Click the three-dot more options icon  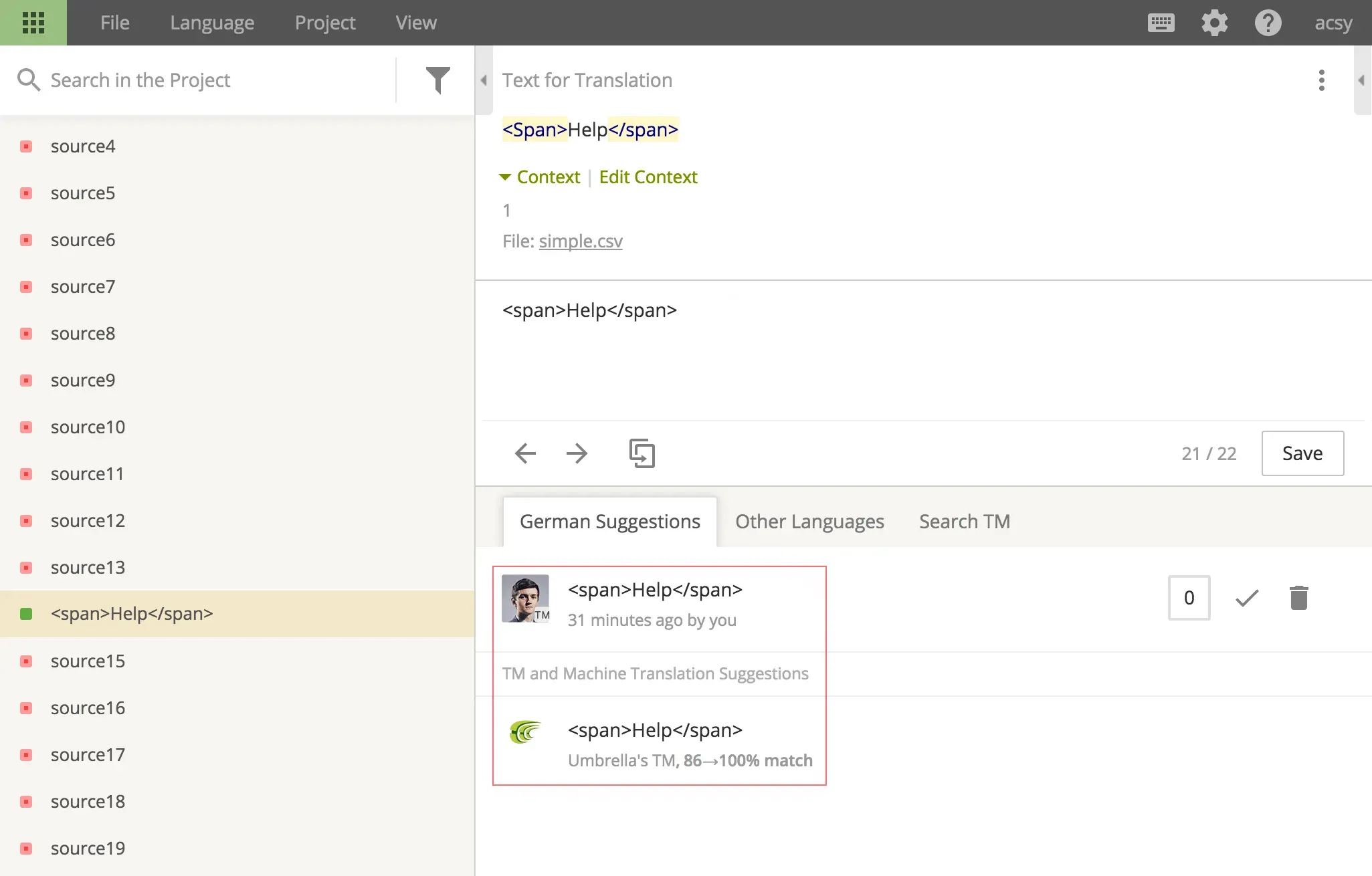tap(1322, 80)
